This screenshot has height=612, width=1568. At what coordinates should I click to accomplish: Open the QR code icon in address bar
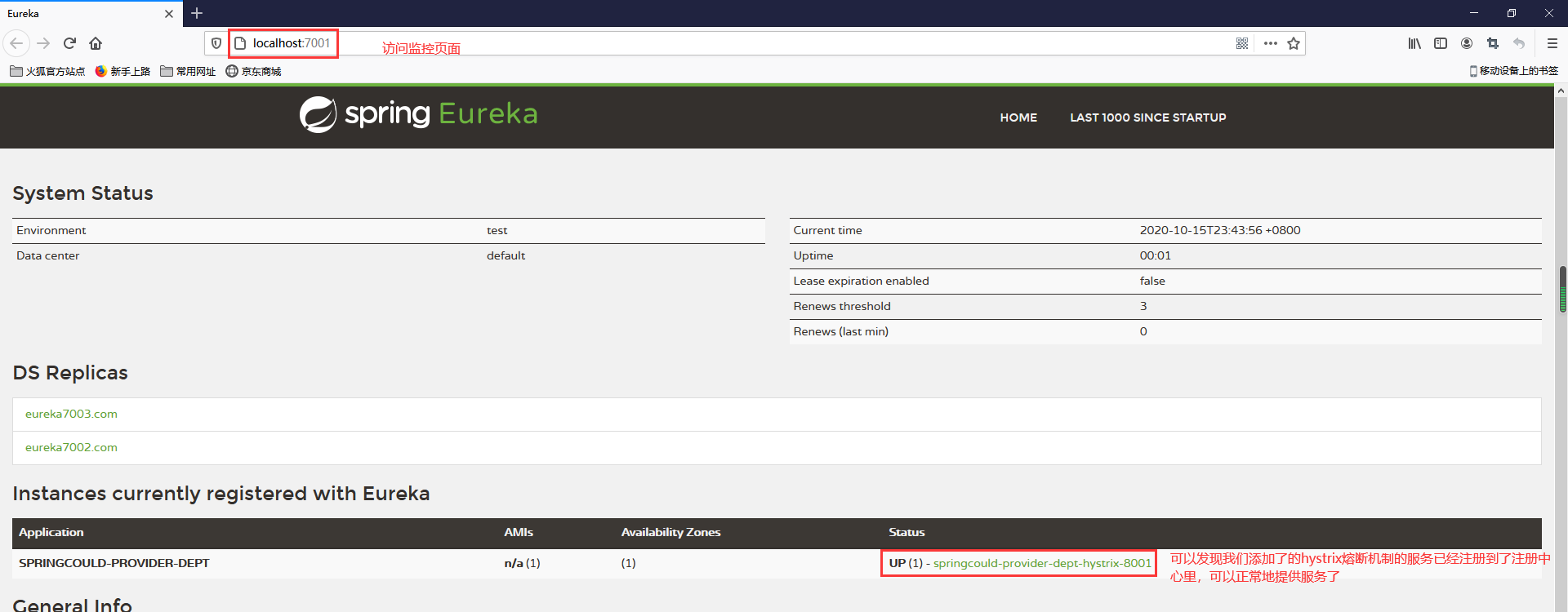[1242, 43]
